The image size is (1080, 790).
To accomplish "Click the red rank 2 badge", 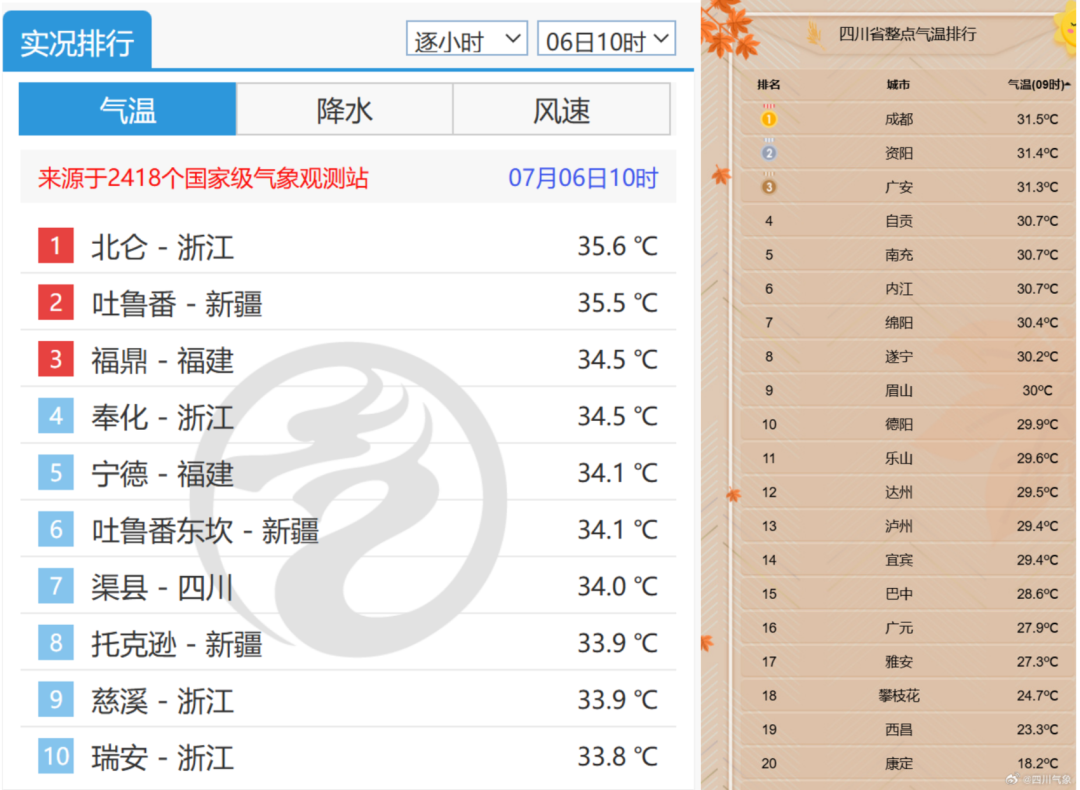I will click(x=56, y=302).
